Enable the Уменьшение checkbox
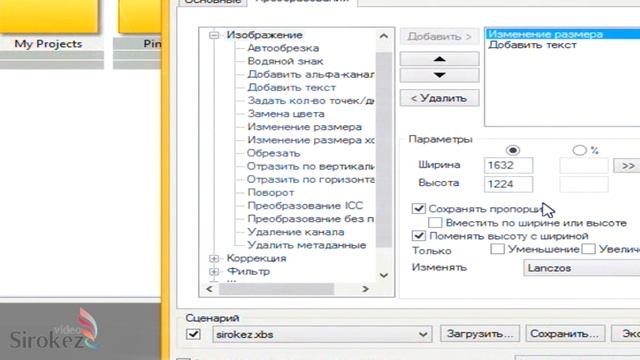The image size is (640, 360). pyautogui.click(x=497, y=249)
